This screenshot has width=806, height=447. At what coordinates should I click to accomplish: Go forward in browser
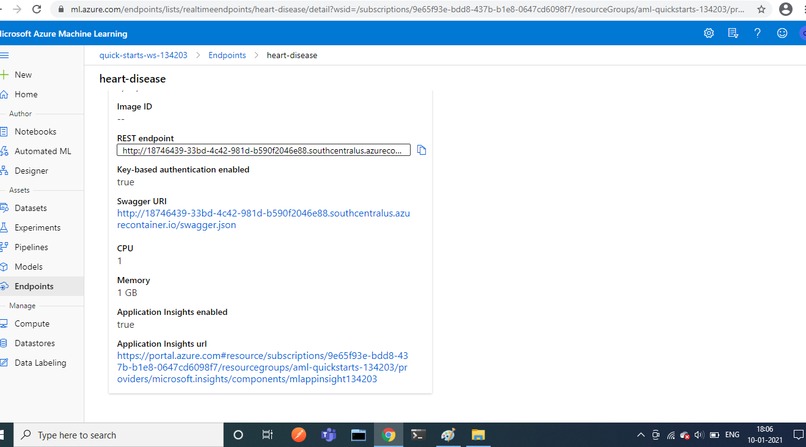[x=17, y=9]
